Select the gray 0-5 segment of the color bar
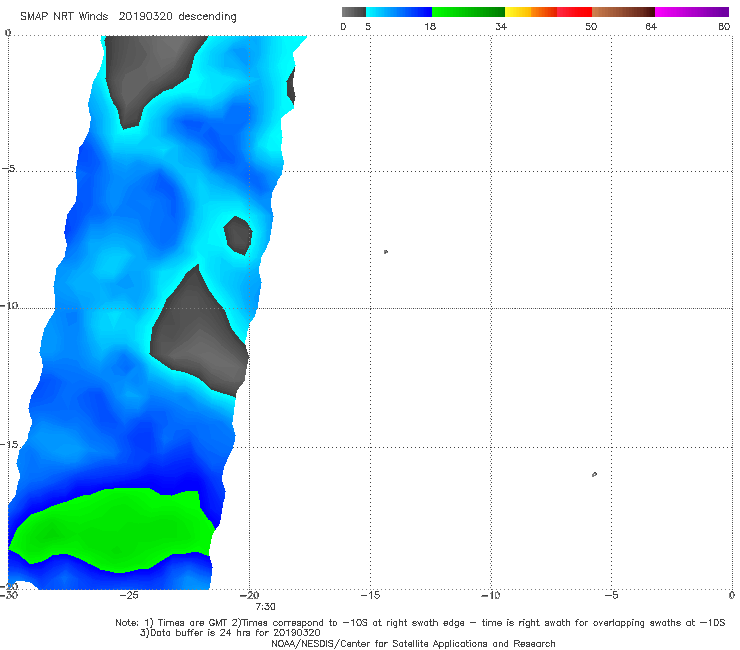This screenshot has height=650, width=740. [x=354, y=12]
